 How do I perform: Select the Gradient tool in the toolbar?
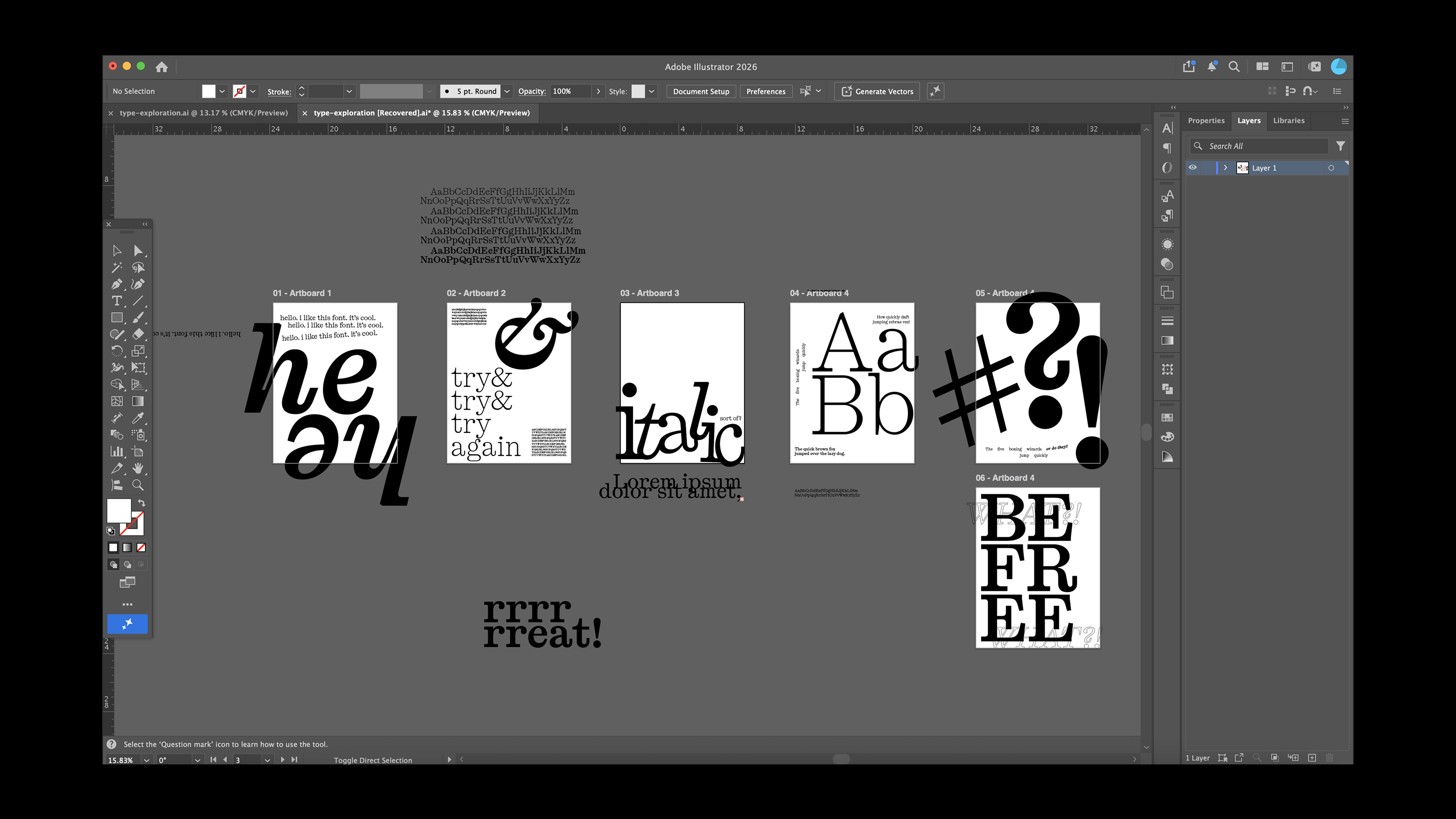point(138,401)
